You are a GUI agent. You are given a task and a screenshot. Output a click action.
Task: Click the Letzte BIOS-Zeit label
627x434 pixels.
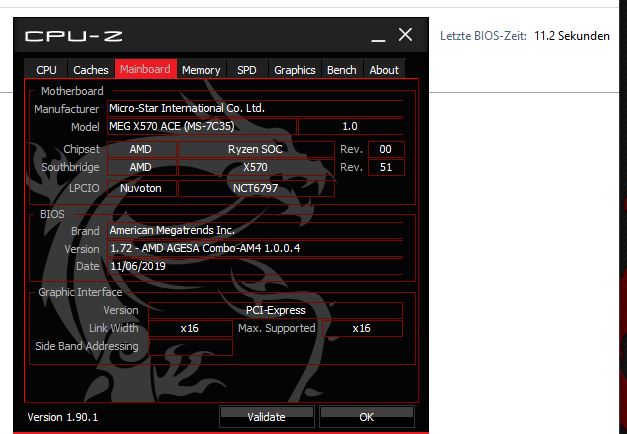(x=483, y=36)
